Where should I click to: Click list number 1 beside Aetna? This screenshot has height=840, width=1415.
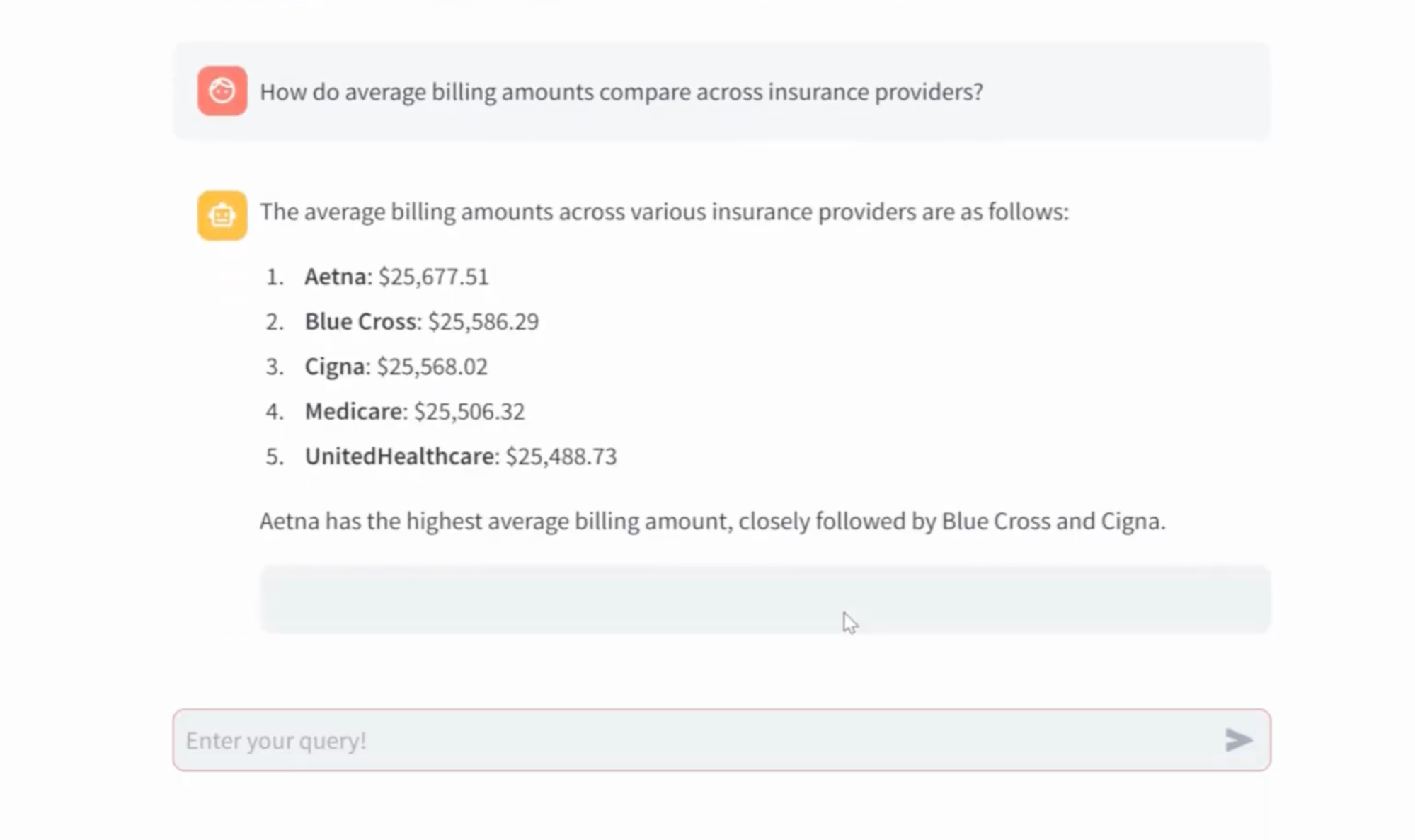point(275,277)
